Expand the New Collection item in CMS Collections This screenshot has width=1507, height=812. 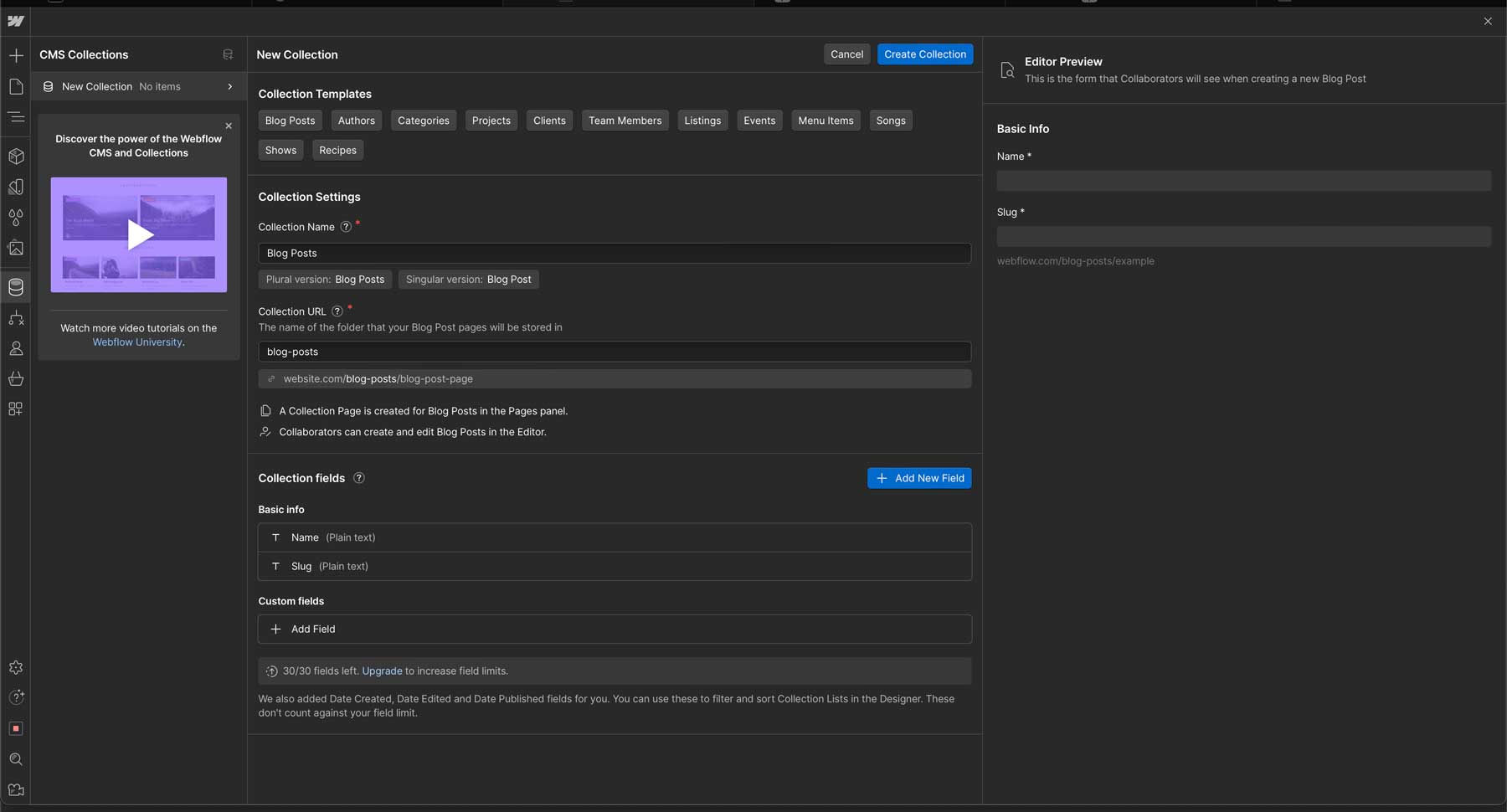[x=229, y=86]
